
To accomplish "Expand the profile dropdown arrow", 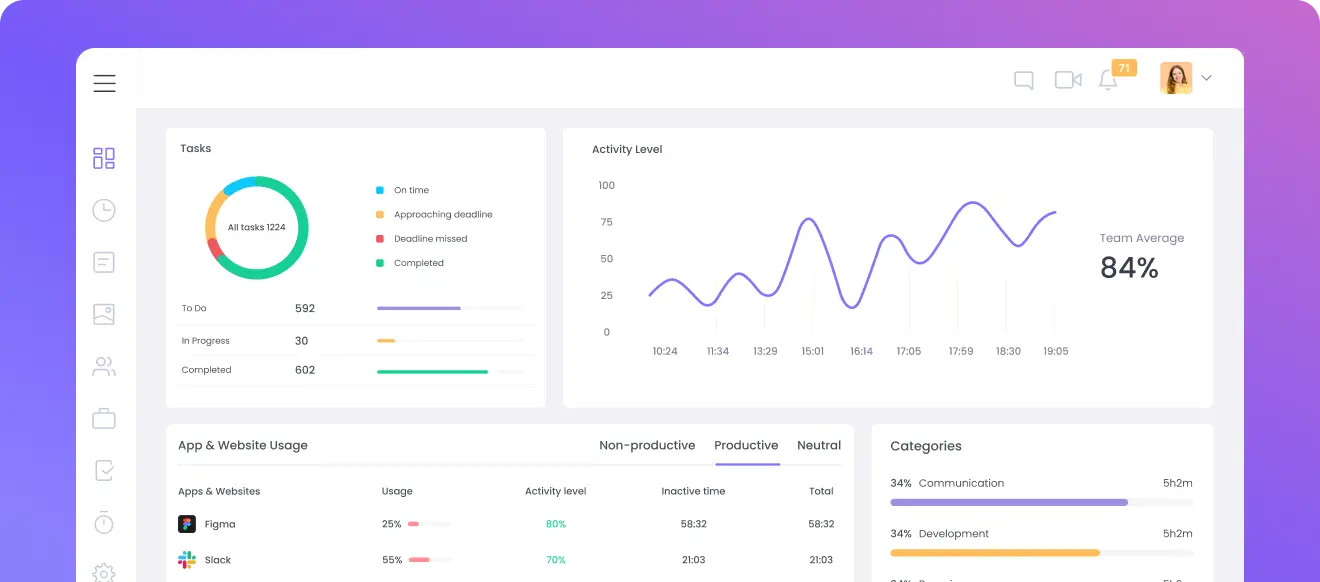I will [1206, 77].
